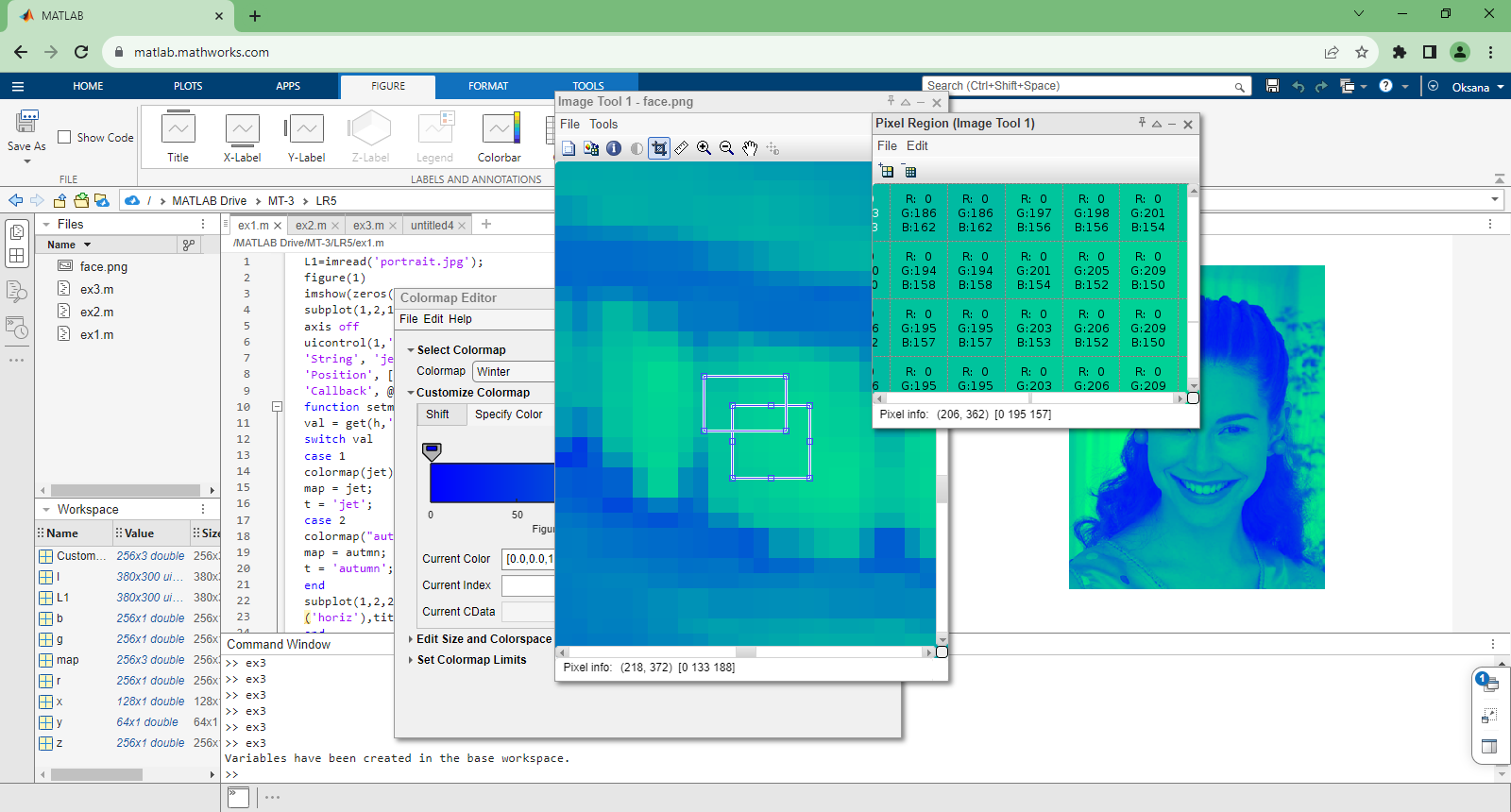Expand Edit Size and Colorspace section
1511x812 pixels.
[x=411, y=639]
